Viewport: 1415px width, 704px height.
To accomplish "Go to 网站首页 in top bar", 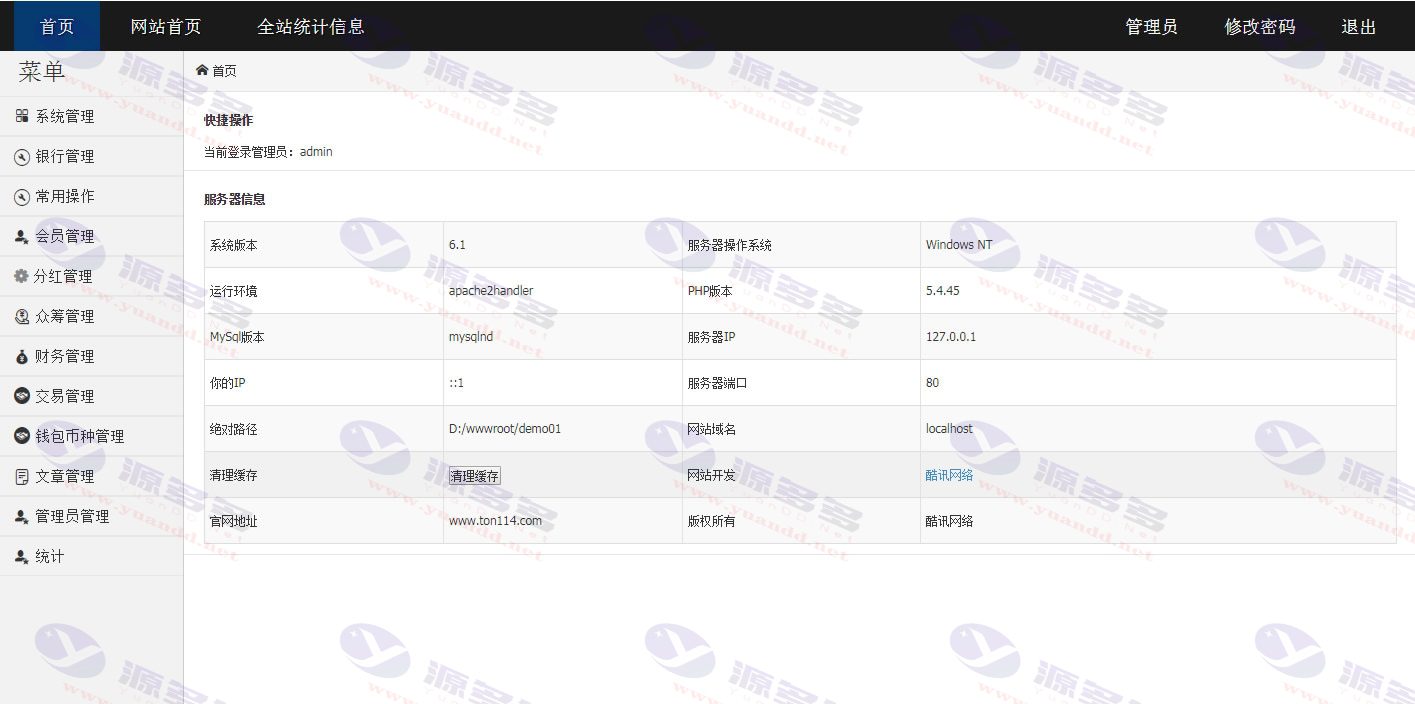I will pos(165,27).
